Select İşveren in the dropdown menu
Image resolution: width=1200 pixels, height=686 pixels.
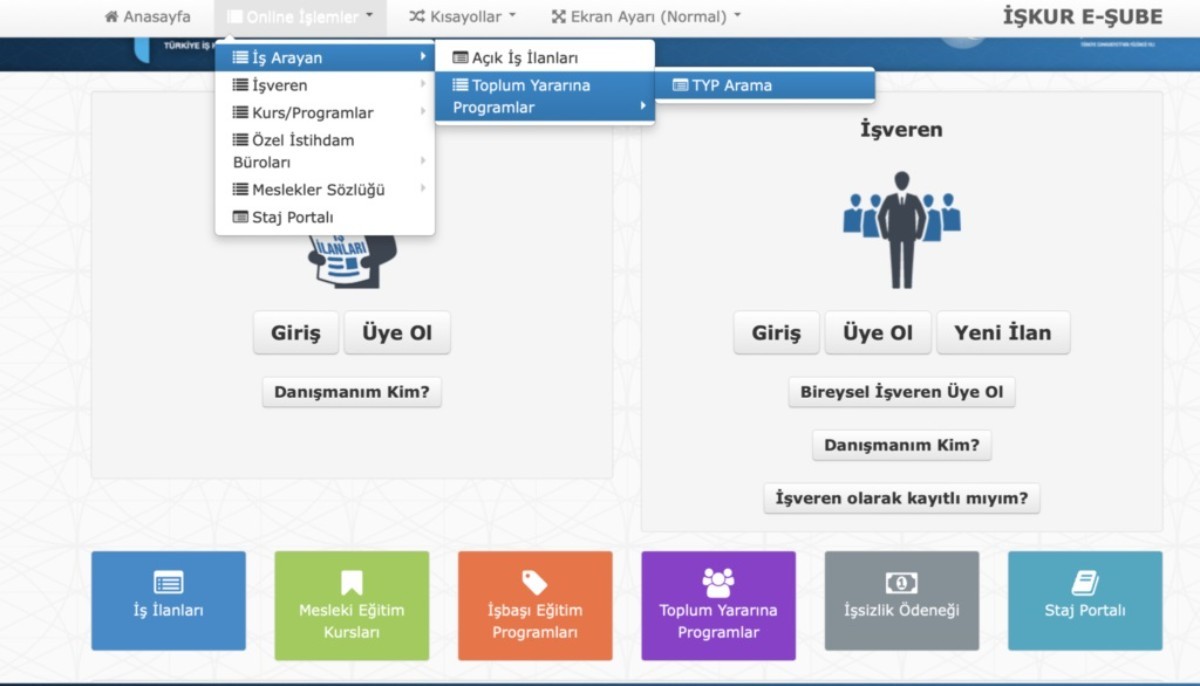[325, 85]
